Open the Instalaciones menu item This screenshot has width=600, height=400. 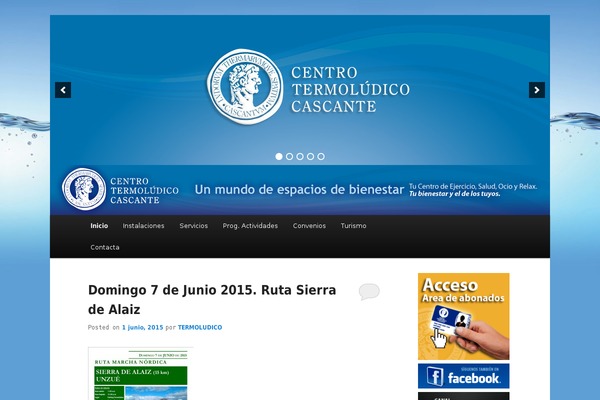coord(143,226)
